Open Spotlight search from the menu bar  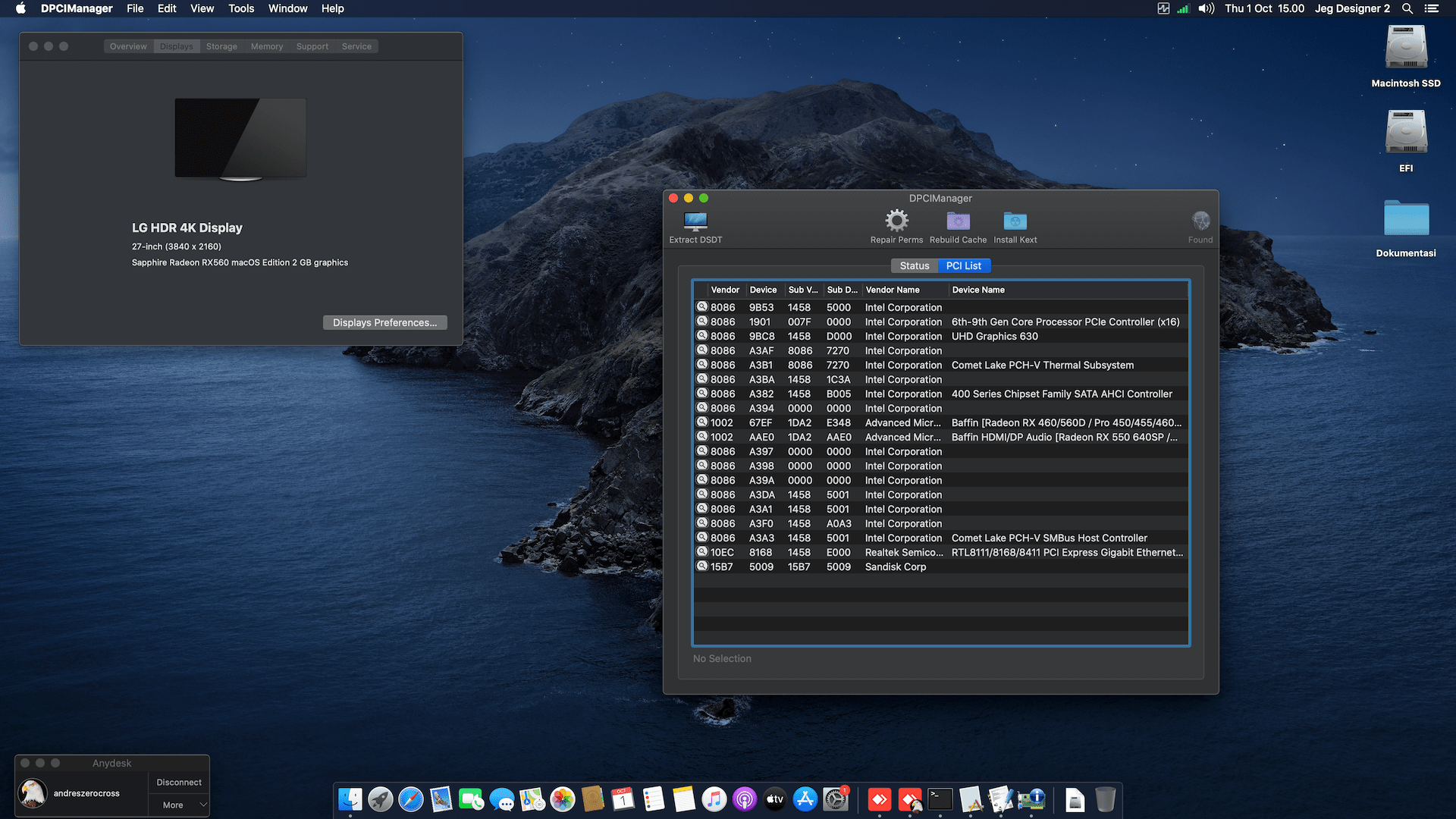click(x=1407, y=8)
